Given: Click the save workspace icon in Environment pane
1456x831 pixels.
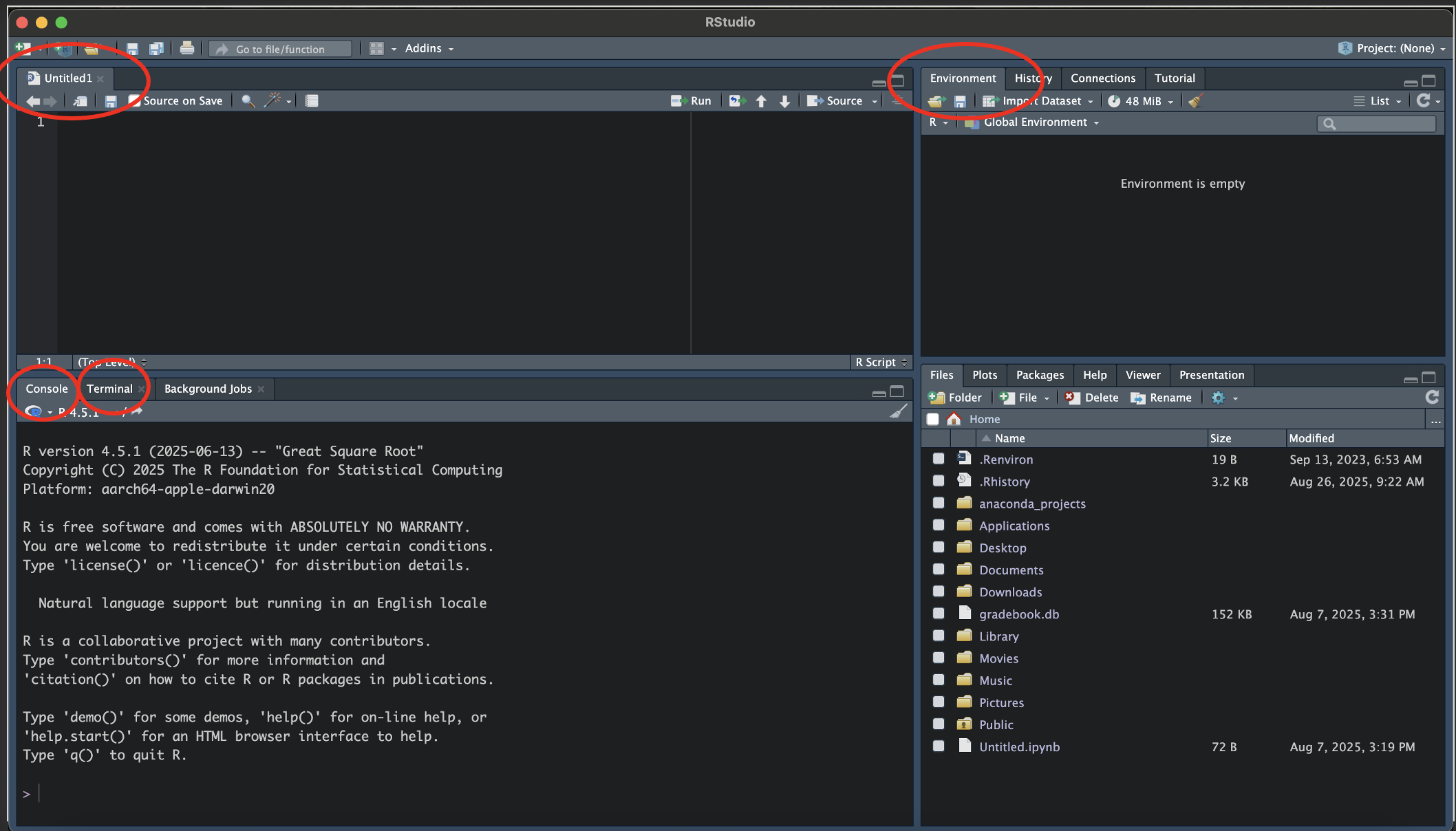Looking at the screenshot, I should 960,101.
